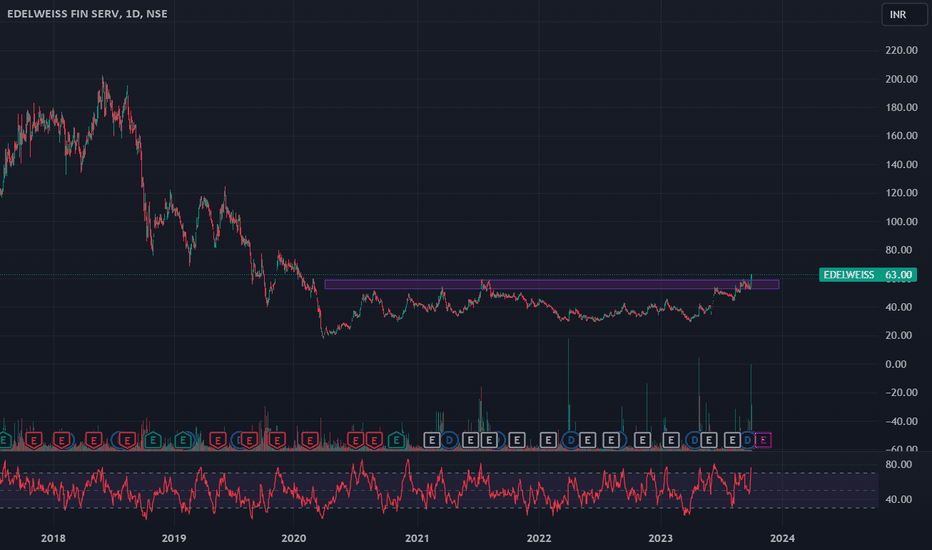Open the first grey earnings marker after 2021
Viewport: 932px width, 550px height.
[432, 440]
